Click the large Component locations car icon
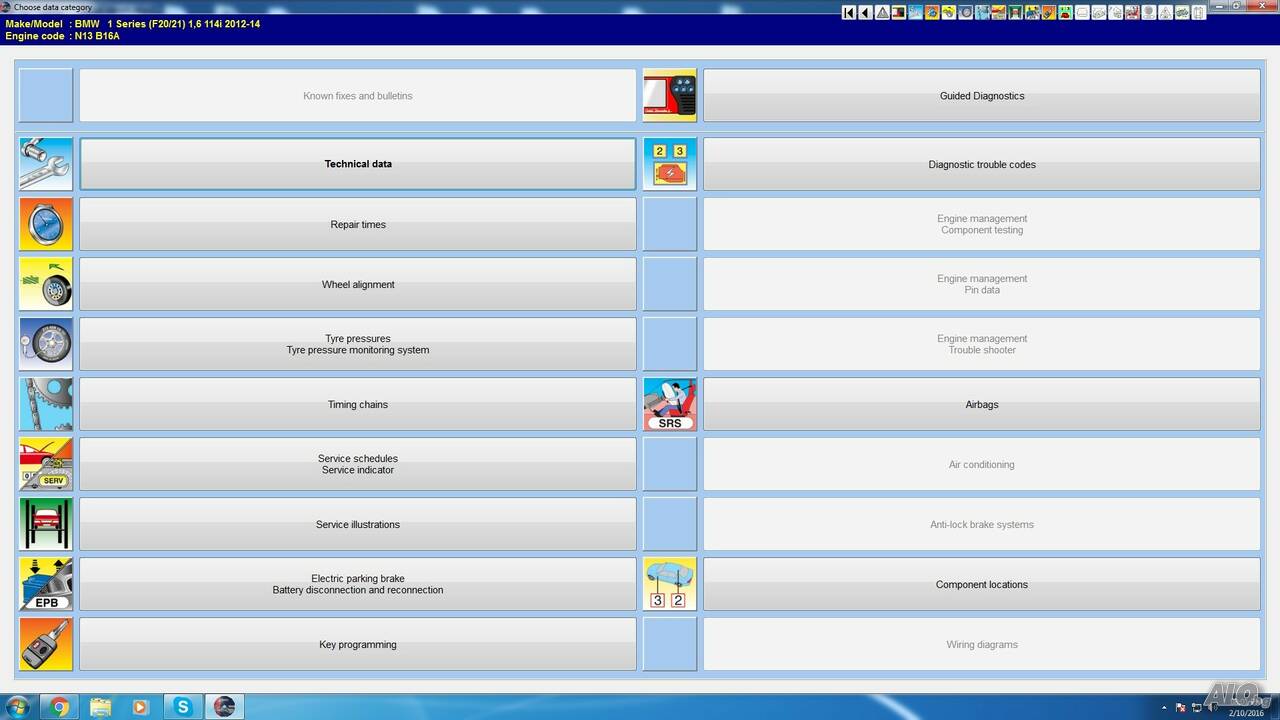Image resolution: width=1280 pixels, height=720 pixels. click(670, 584)
